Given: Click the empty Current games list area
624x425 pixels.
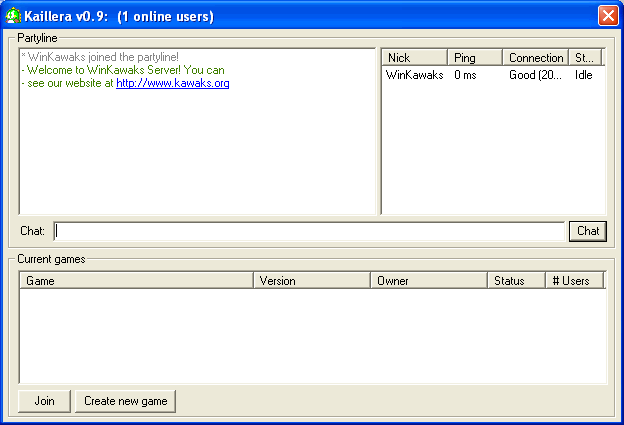Looking at the screenshot, I should pyautogui.click(x=312, y=335).
